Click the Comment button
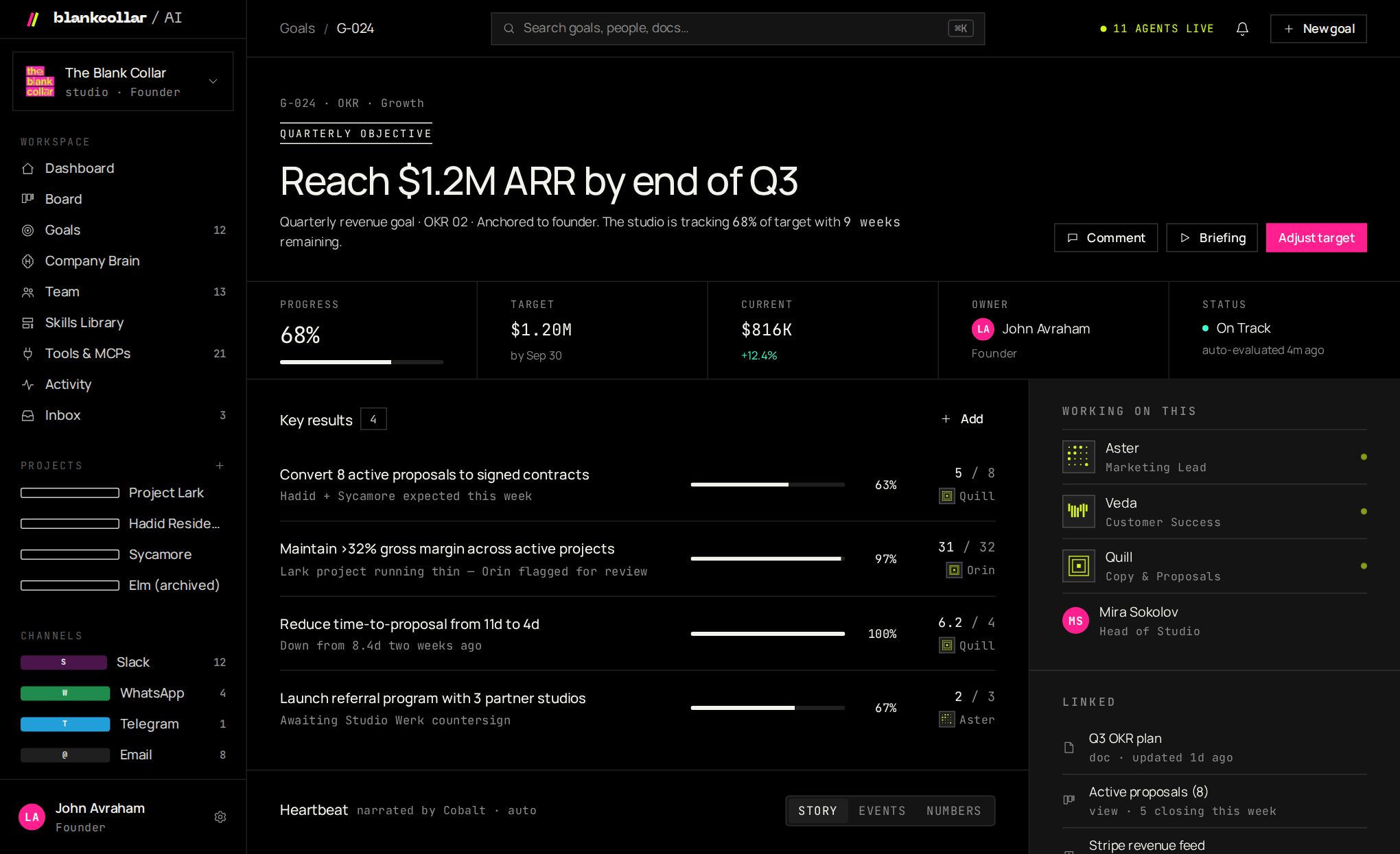1400x854 pixels. point(1106,238)
